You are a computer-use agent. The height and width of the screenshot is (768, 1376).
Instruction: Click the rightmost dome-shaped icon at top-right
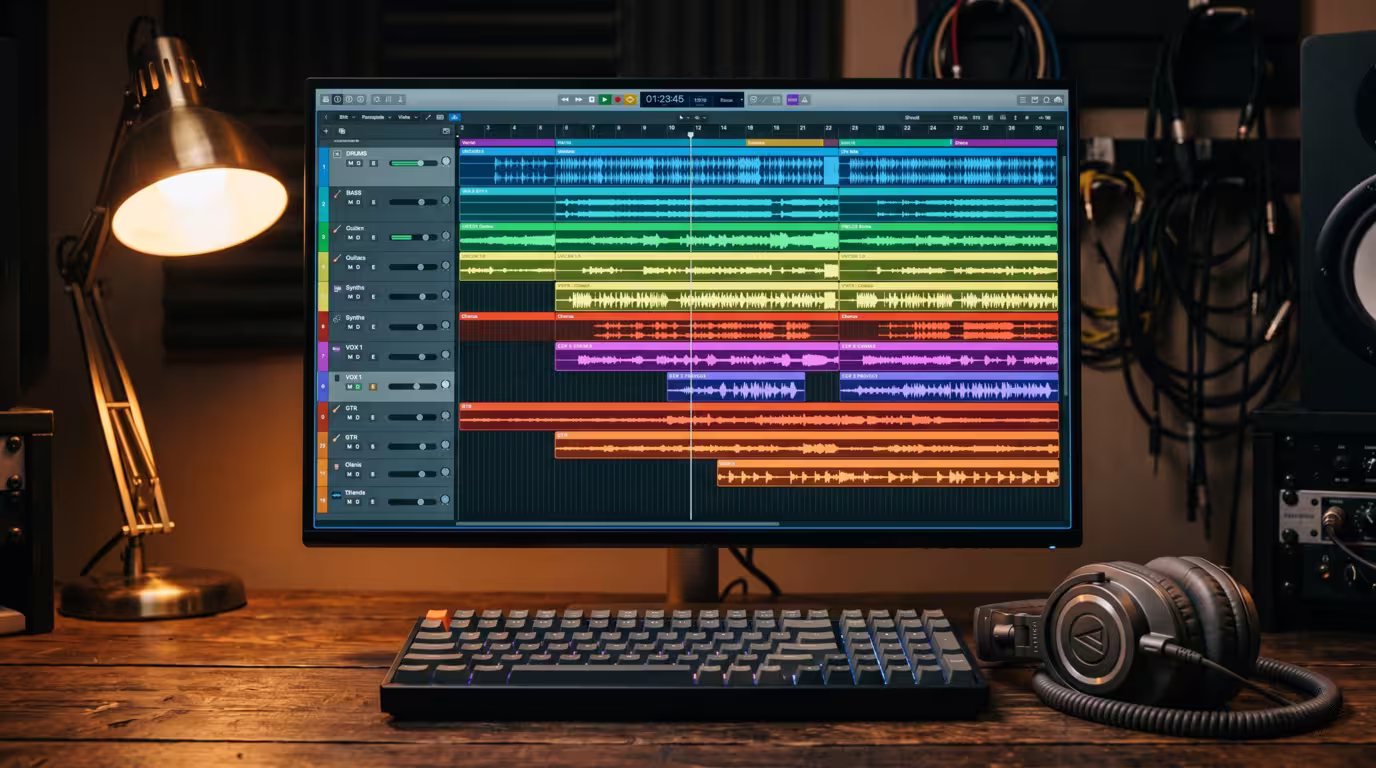1058,100
